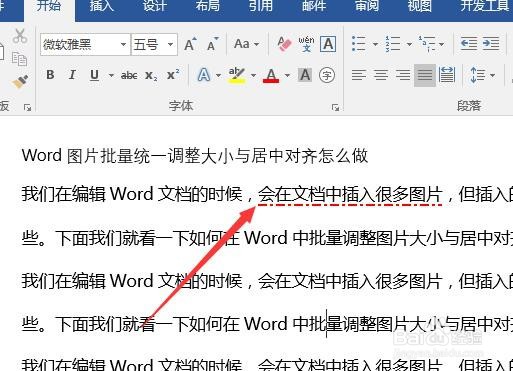Switch to the 审阅 tab

pyautogui.click(x=366, y=6)
